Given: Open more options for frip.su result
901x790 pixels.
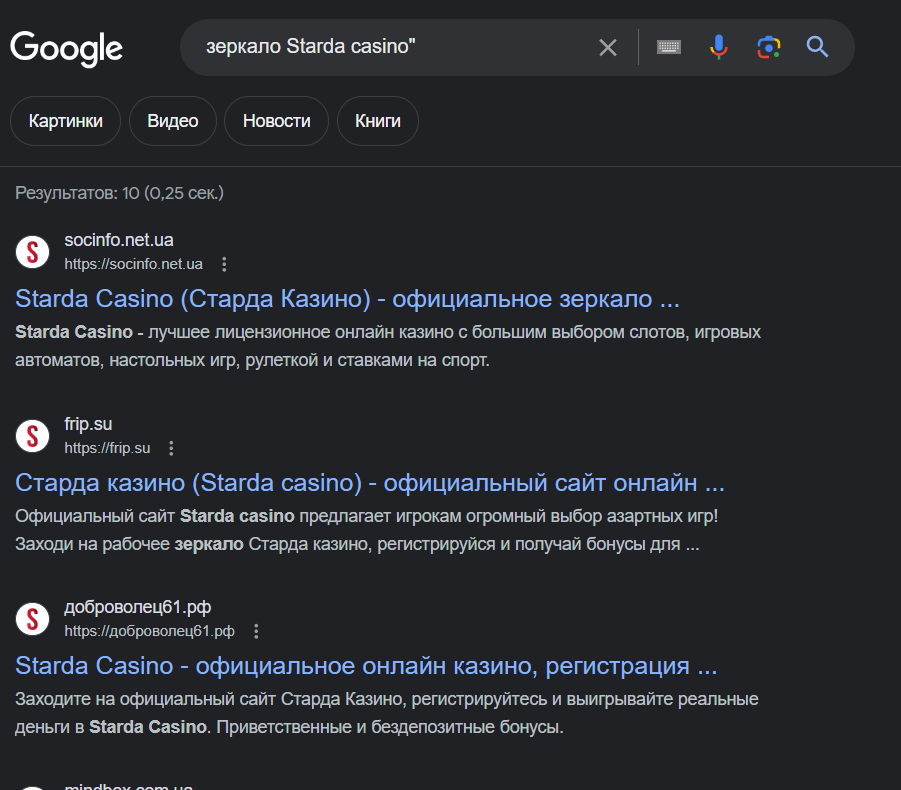Looking at the screenshot, I should click(171, 448).
